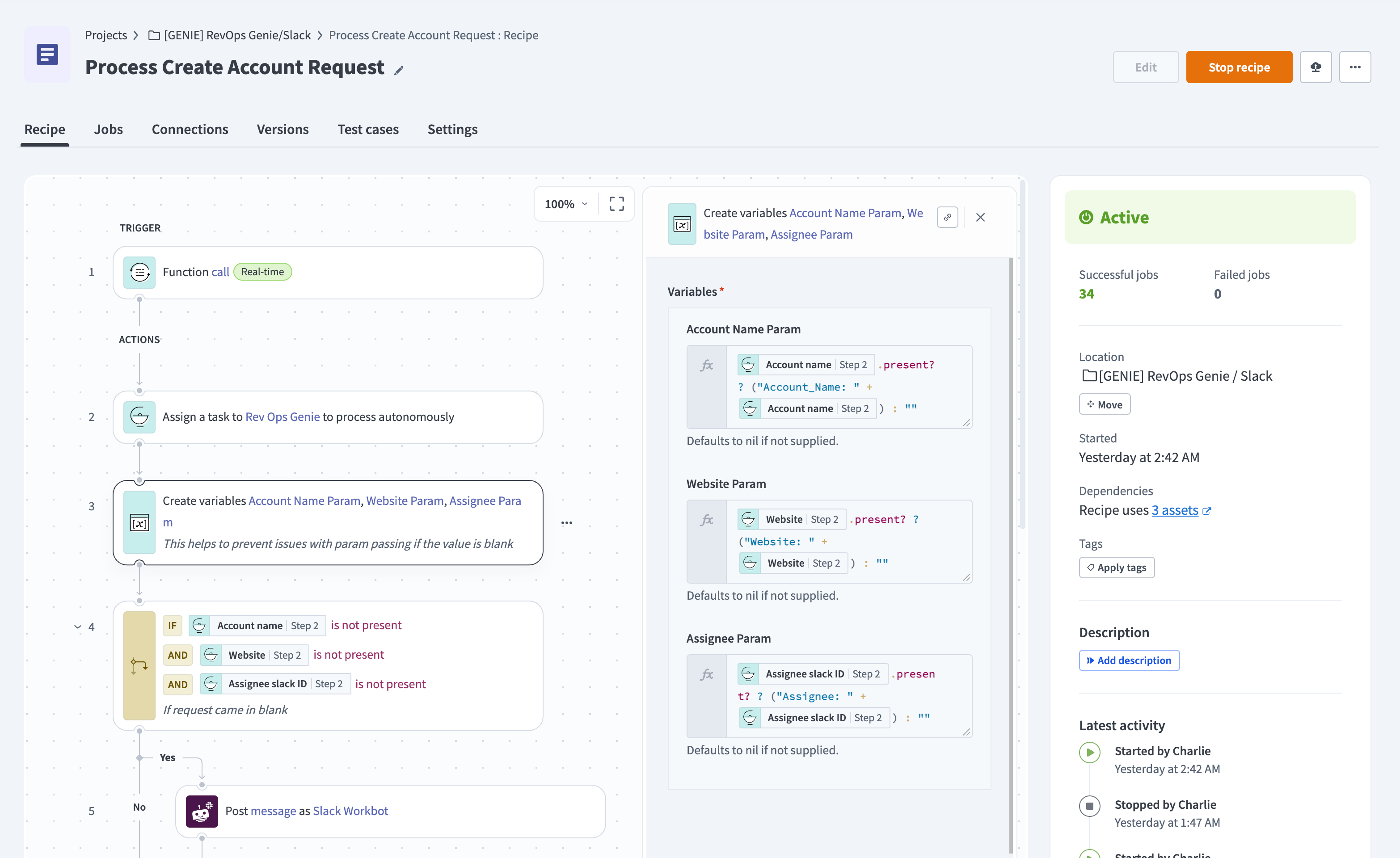Click the variables icon in step 3
Screen dimensions: 1400x858
tap(139, 522)
